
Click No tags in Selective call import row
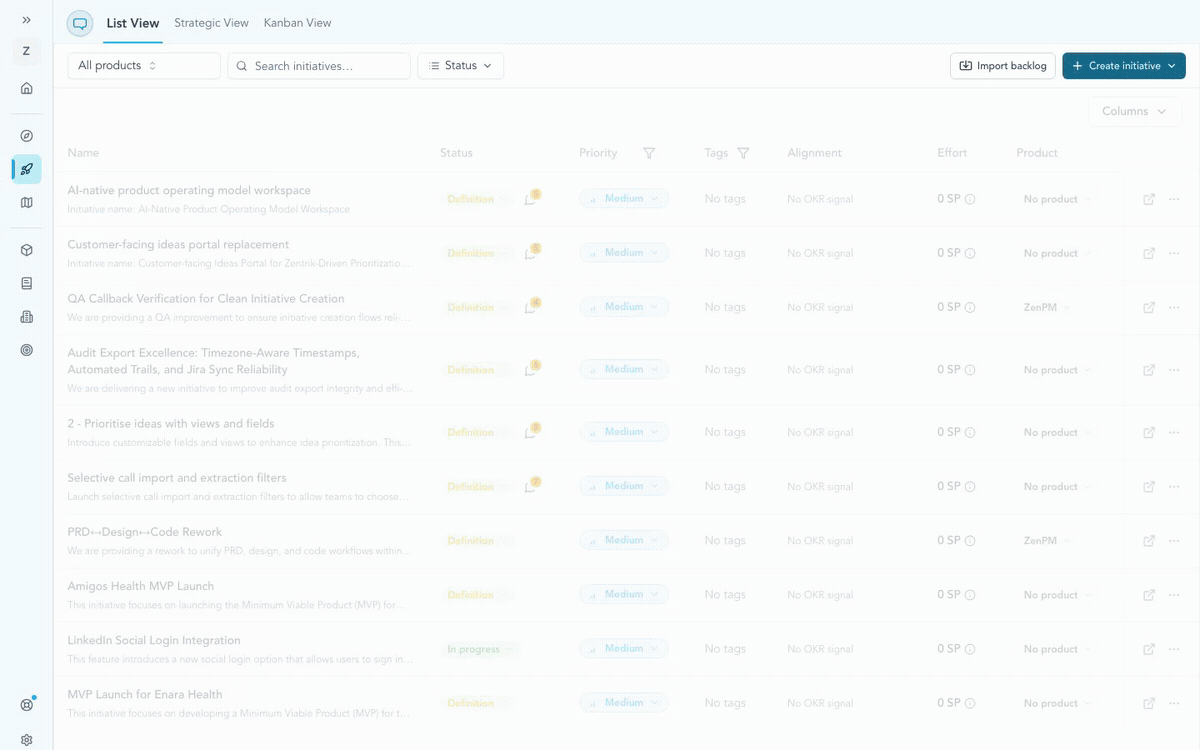tap(725, 486)
